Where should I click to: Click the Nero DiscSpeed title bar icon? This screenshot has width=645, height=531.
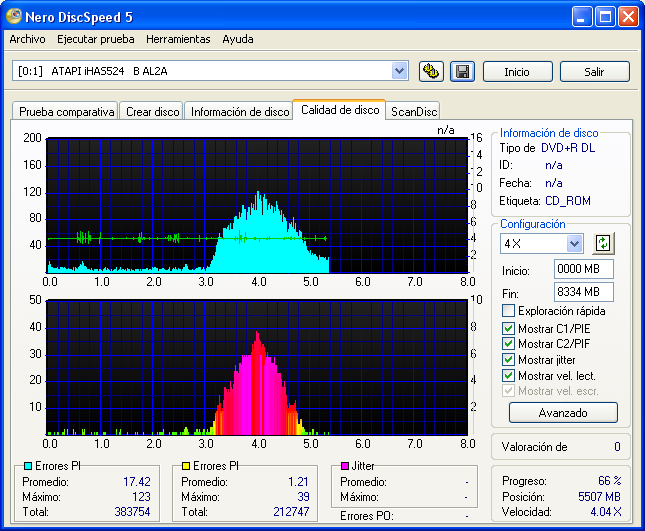click(15, 17)
